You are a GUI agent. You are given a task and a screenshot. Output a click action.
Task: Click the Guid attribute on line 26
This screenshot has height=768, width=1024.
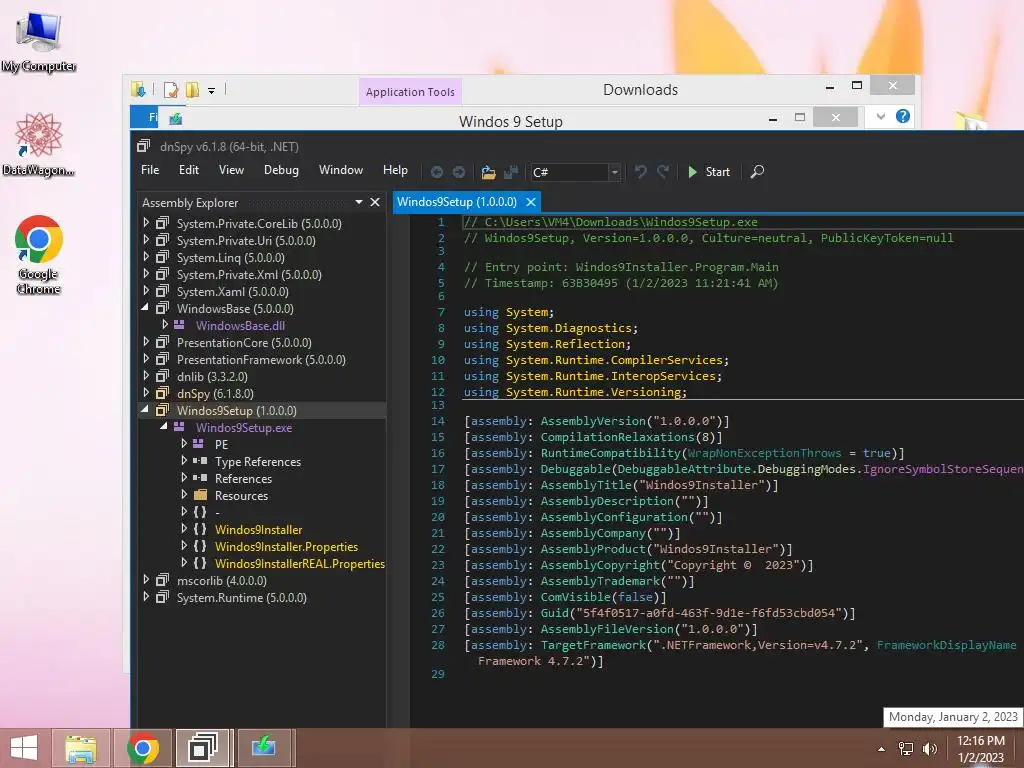pos(554,613)
